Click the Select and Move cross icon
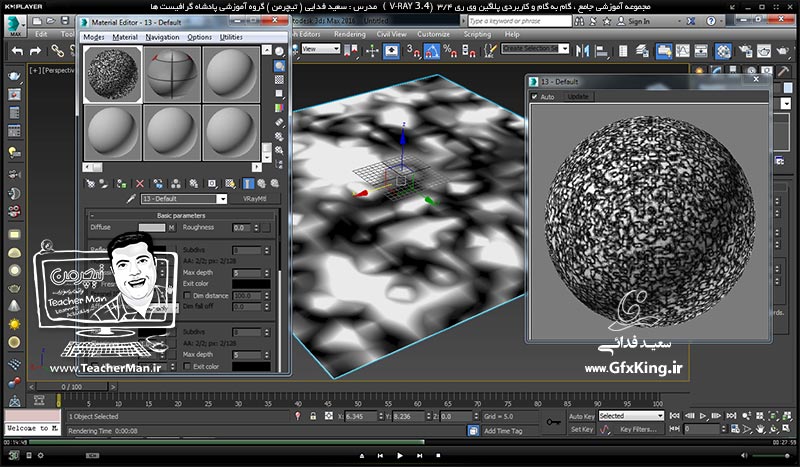Screen dimensions: 800x467 372,51
